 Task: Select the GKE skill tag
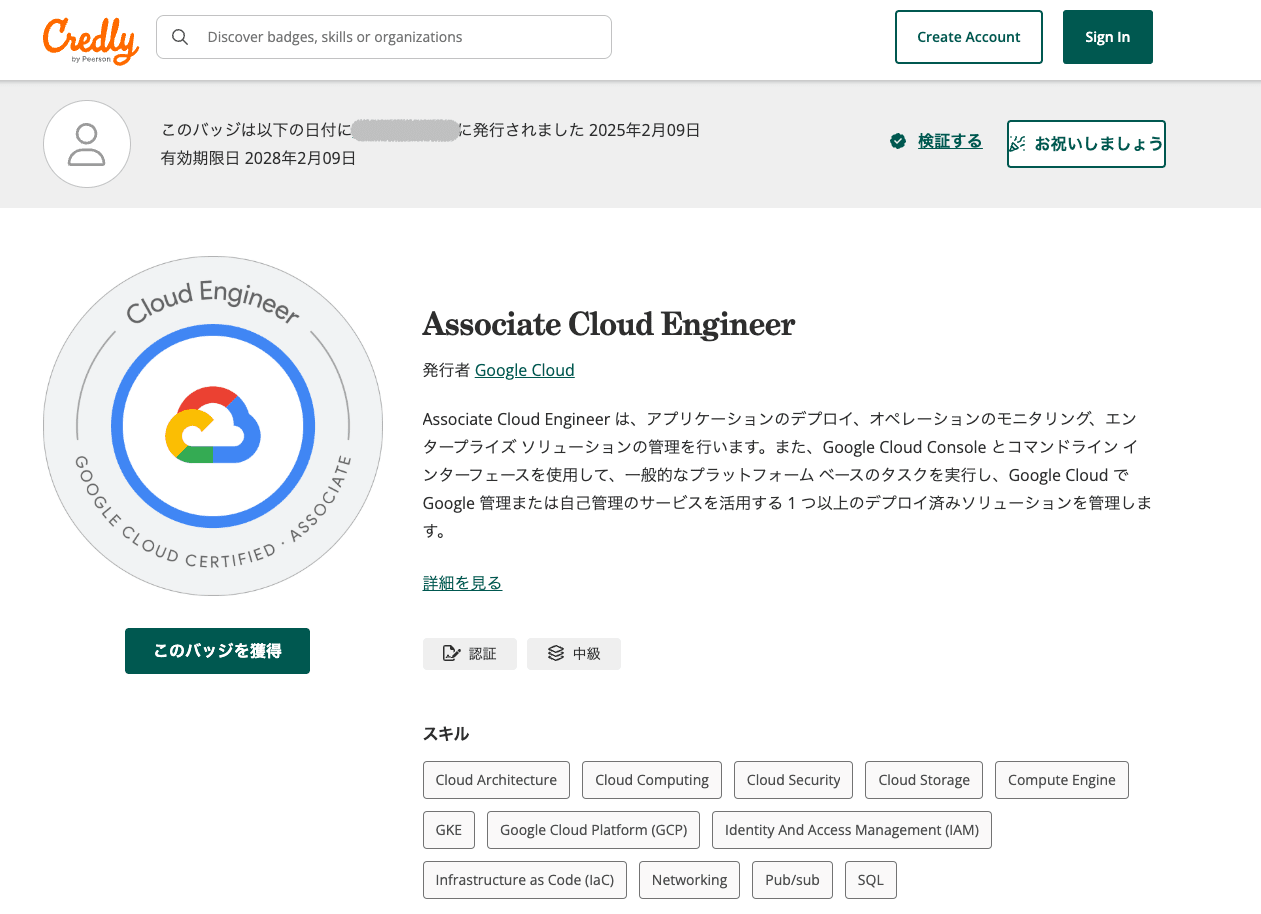(449, 830)
